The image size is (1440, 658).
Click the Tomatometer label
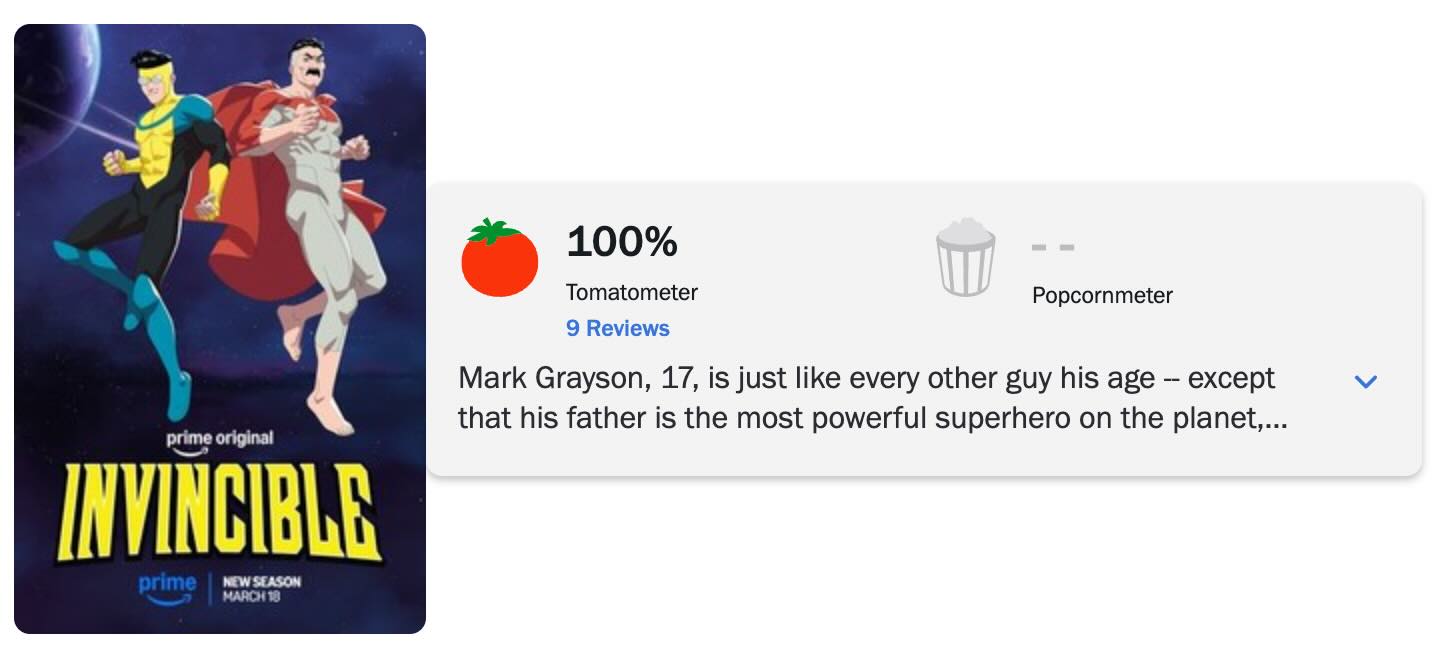click(631, 292)
